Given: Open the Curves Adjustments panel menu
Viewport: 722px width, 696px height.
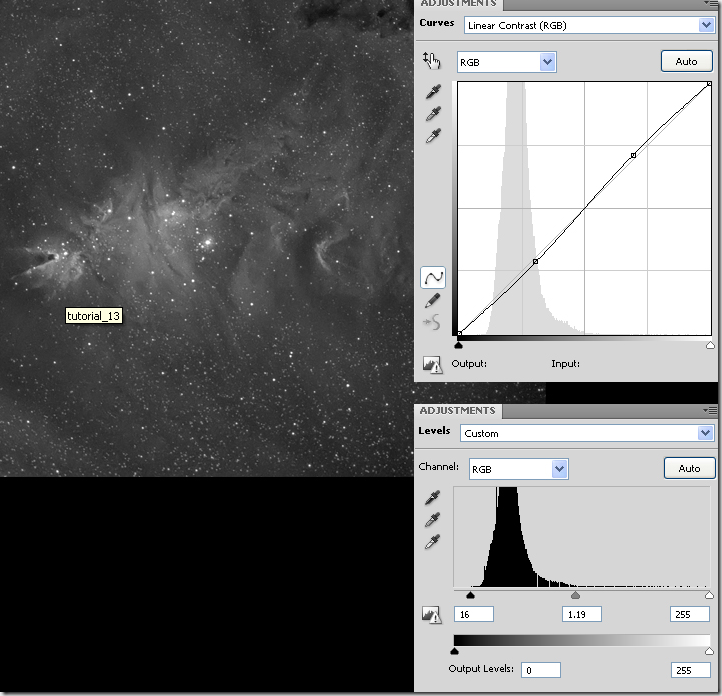Looking at the screenshot, I should coord(710,3).
